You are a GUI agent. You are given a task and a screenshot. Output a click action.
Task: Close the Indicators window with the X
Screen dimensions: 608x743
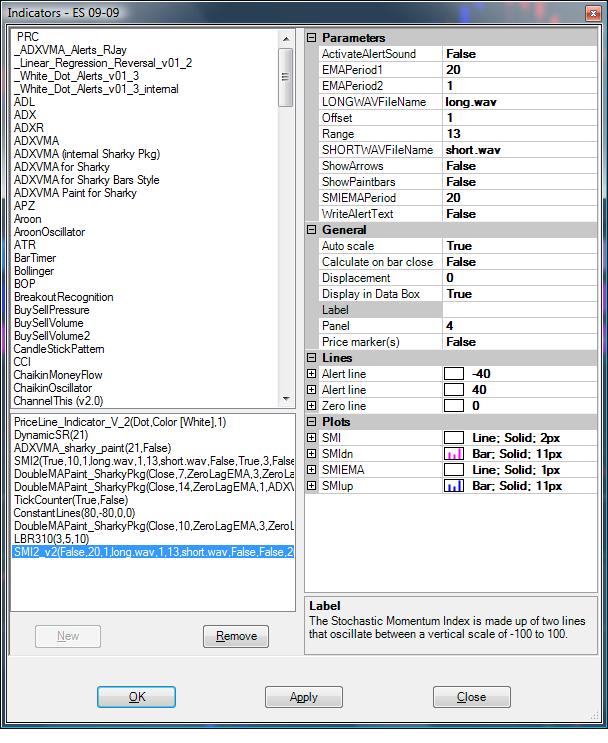(x=592, y=13)
